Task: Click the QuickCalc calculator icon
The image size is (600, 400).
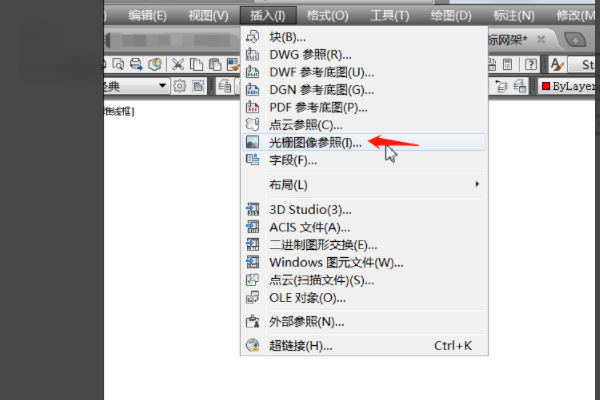Action: pyautogui.click(x=507, y=64)
